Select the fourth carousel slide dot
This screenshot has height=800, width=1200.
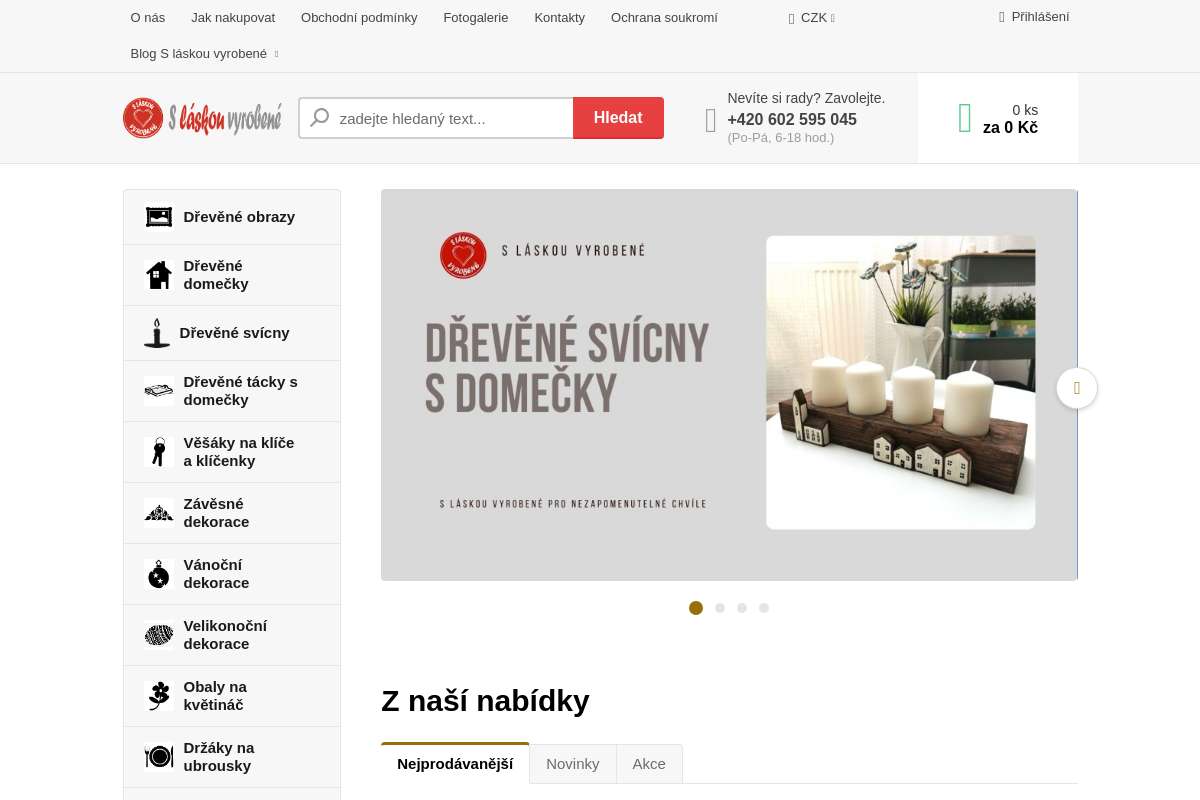pyautogui.click(x=764, y=608)
